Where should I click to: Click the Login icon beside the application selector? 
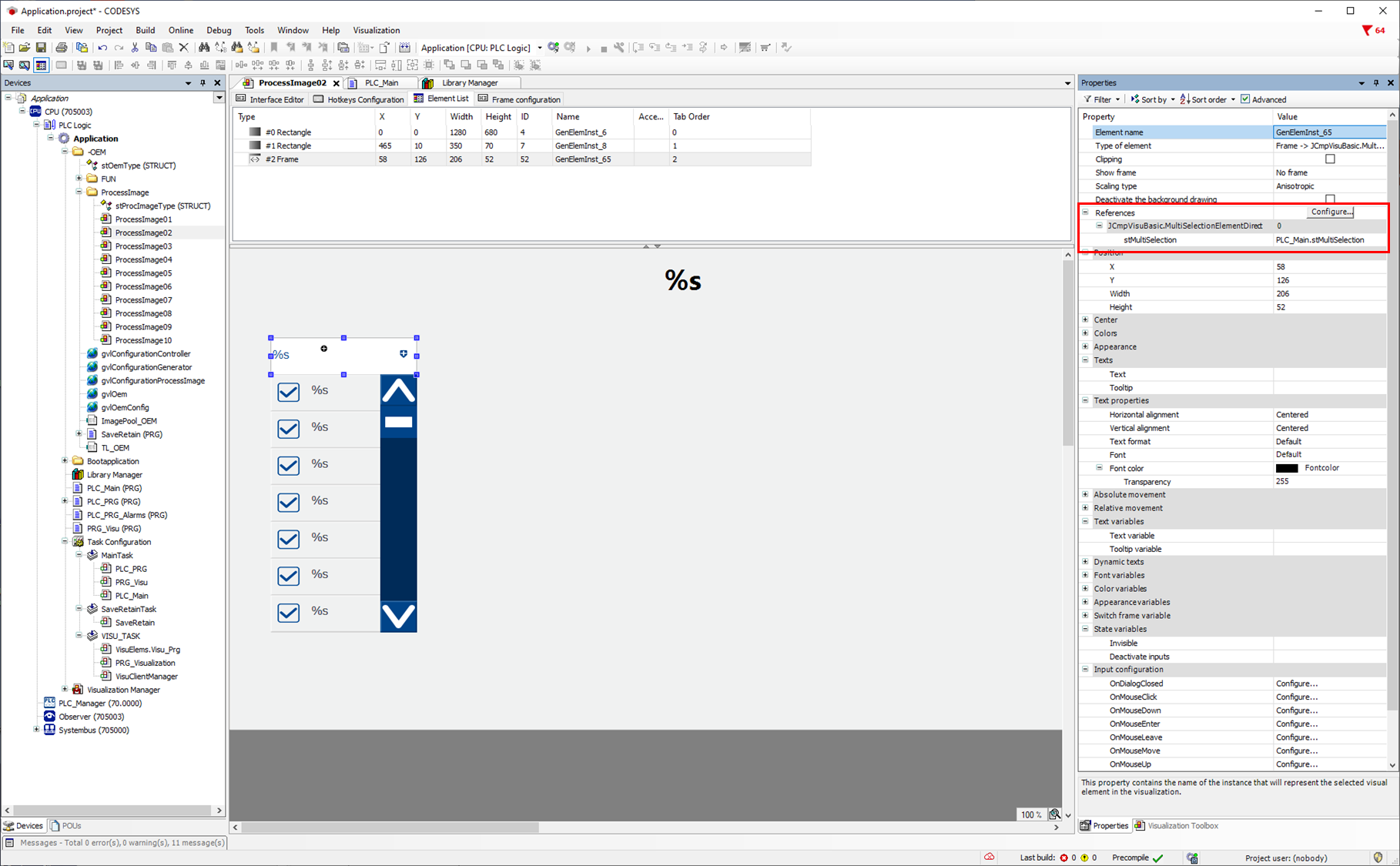tap(553, 48)
